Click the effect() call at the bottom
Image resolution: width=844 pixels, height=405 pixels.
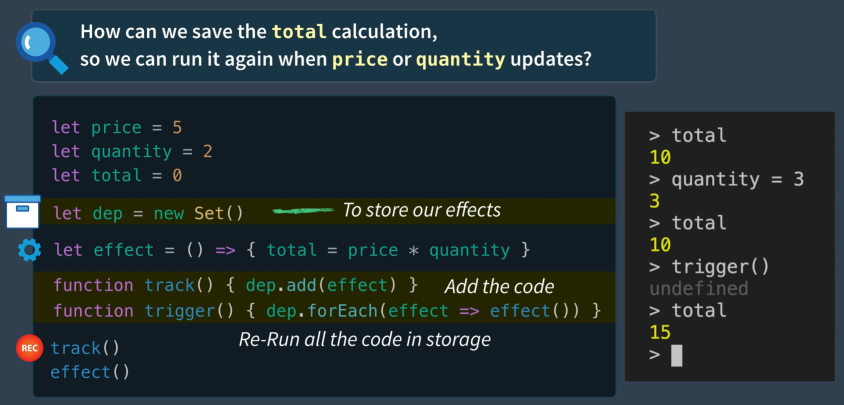coord(90,372)
